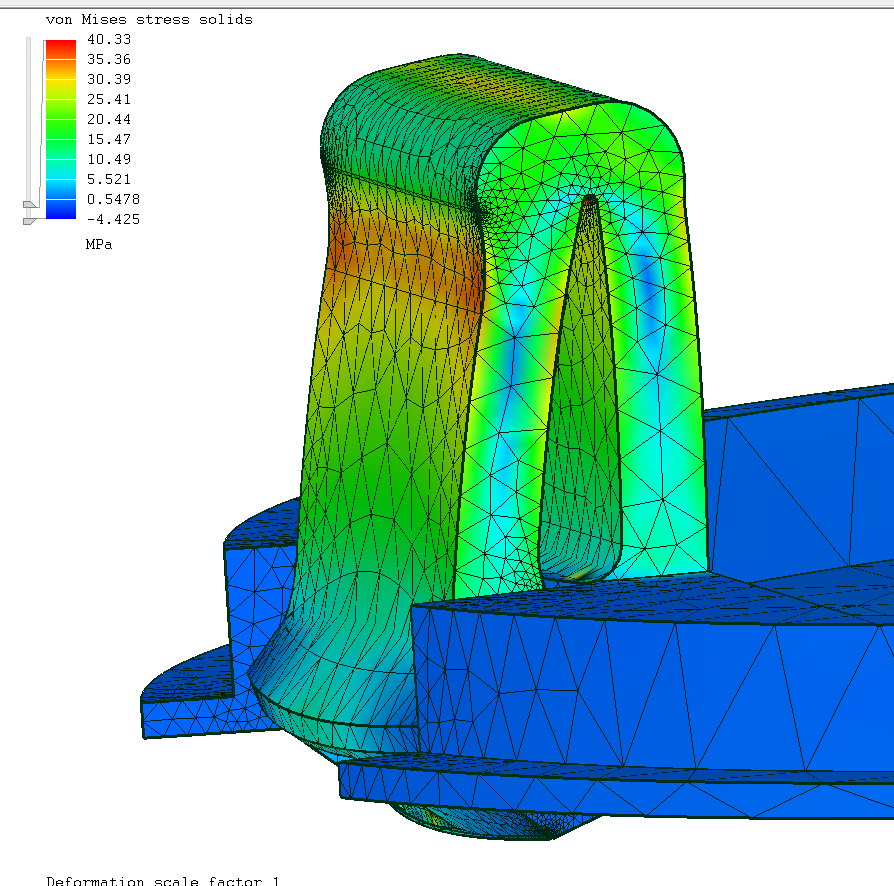Click the orange legend band below 35.36
This screenshot has height=886, width=894.
click(x=60, y=69)
